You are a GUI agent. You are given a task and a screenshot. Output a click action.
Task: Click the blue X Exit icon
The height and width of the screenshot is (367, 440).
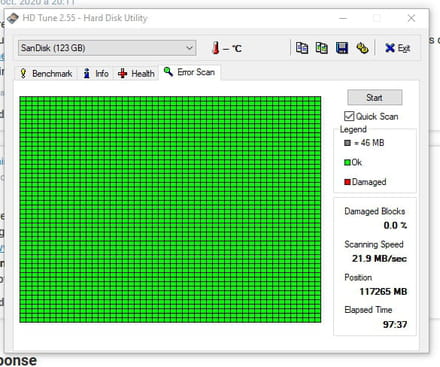pos(390,48)
